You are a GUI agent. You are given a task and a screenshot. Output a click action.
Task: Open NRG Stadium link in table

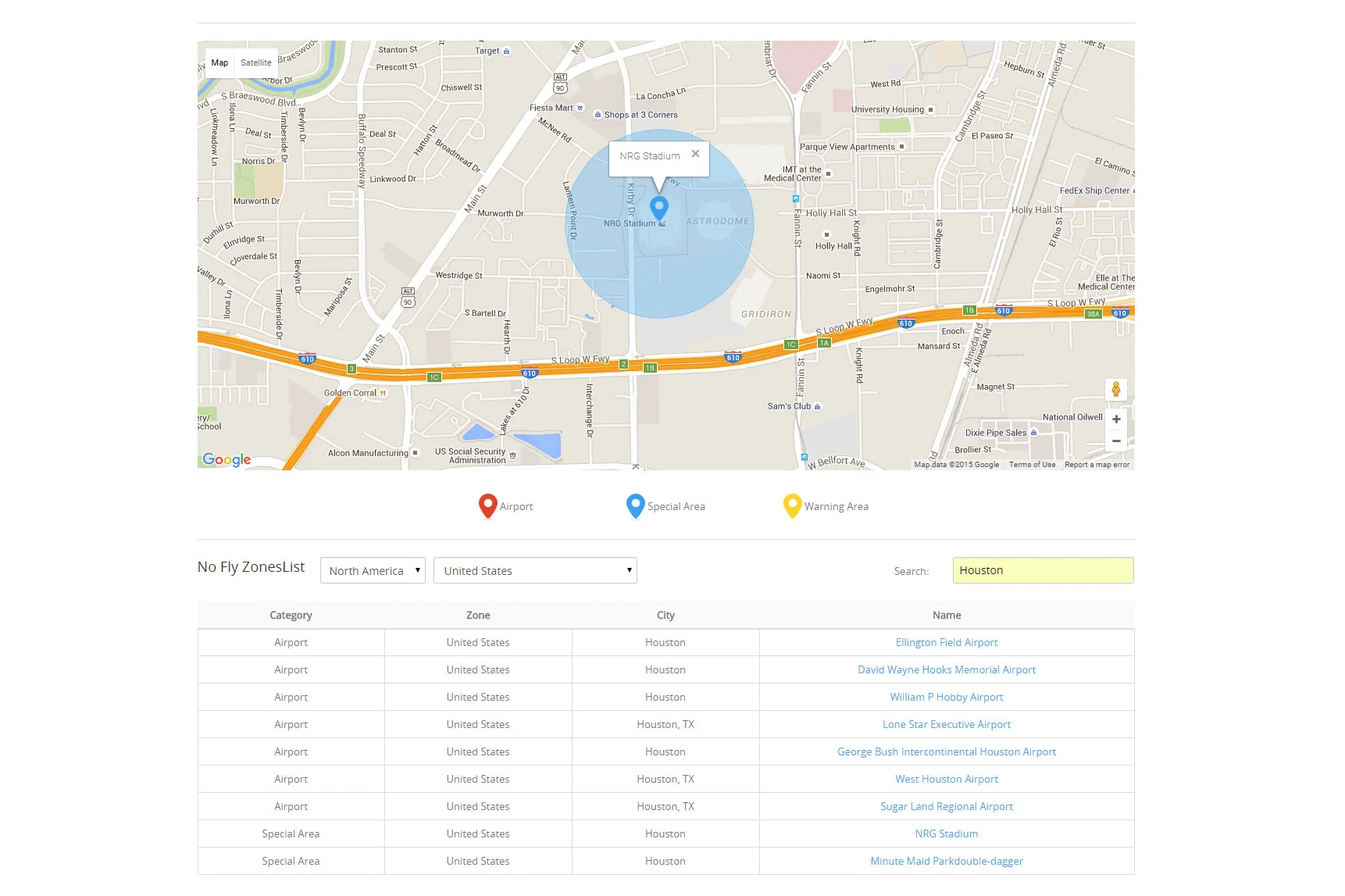(x=947, y=834)
